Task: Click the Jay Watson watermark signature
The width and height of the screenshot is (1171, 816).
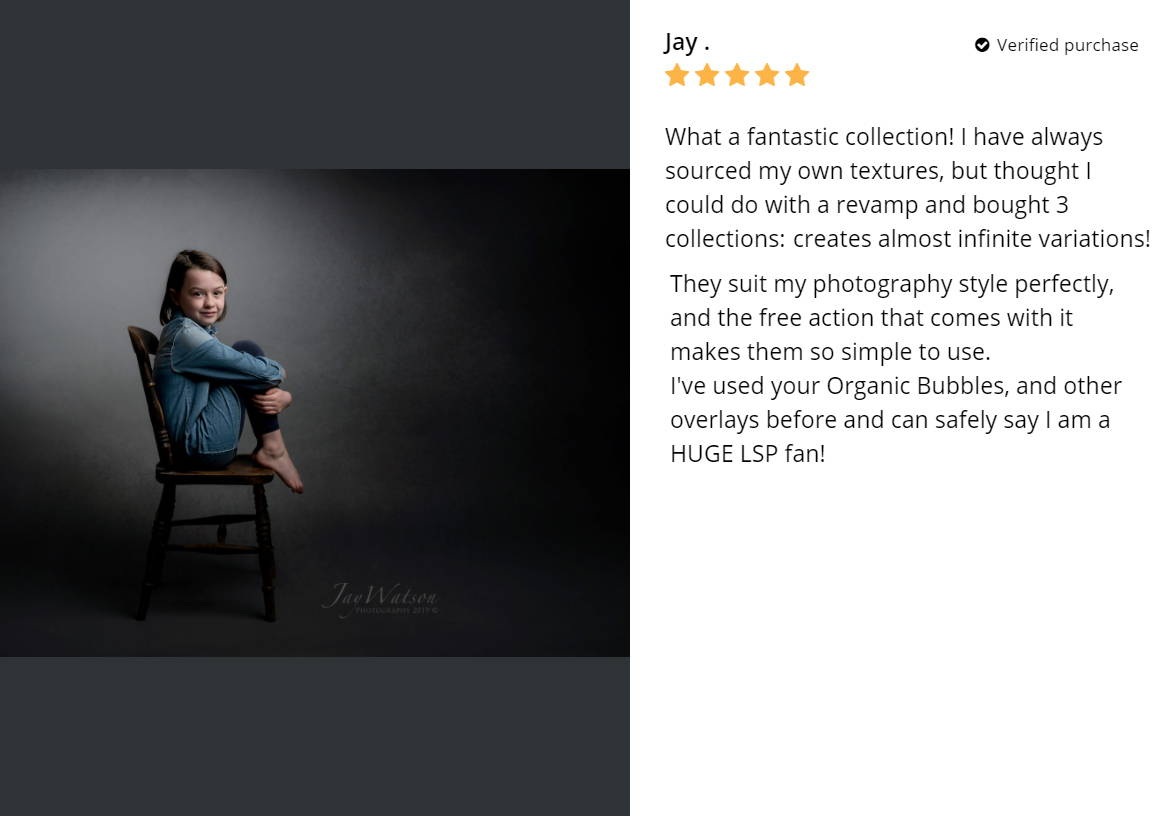Action: 380,599
